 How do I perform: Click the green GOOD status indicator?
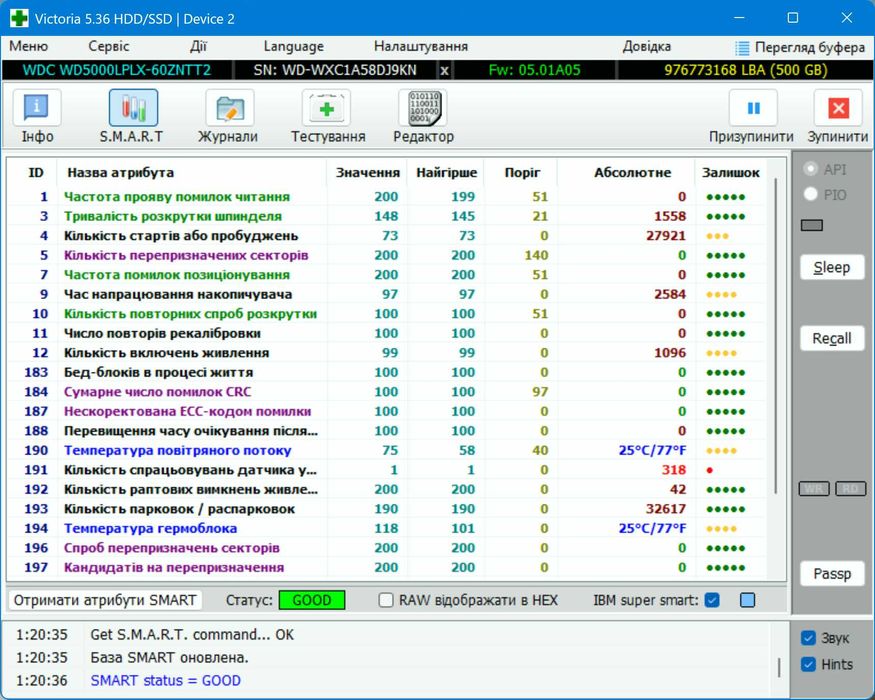[x=312, y=600]
